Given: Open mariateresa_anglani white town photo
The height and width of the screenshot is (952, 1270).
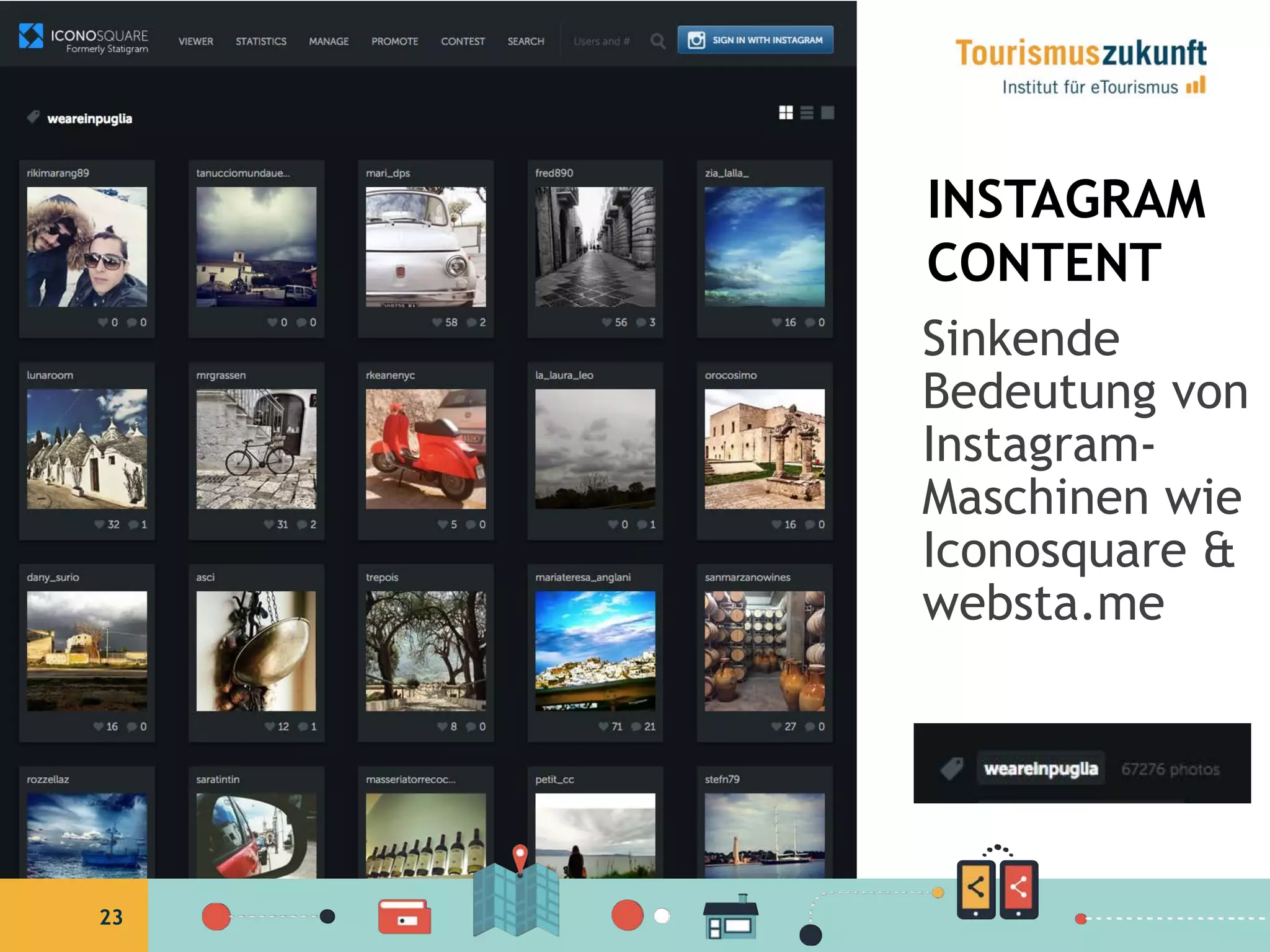Looking at the screenshot, I should coord(595,651).
